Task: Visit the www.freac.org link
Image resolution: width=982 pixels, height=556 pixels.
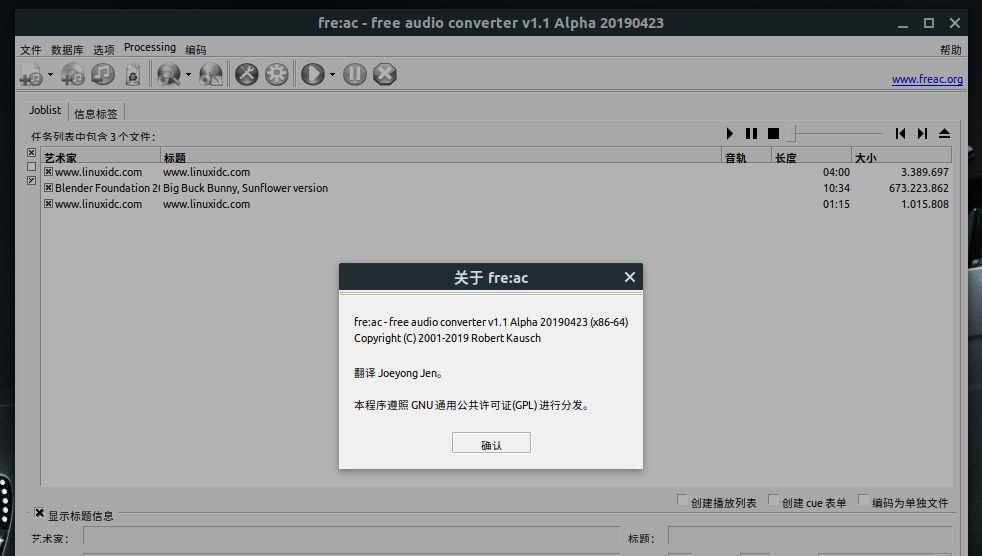Action: tap(927, 80)
